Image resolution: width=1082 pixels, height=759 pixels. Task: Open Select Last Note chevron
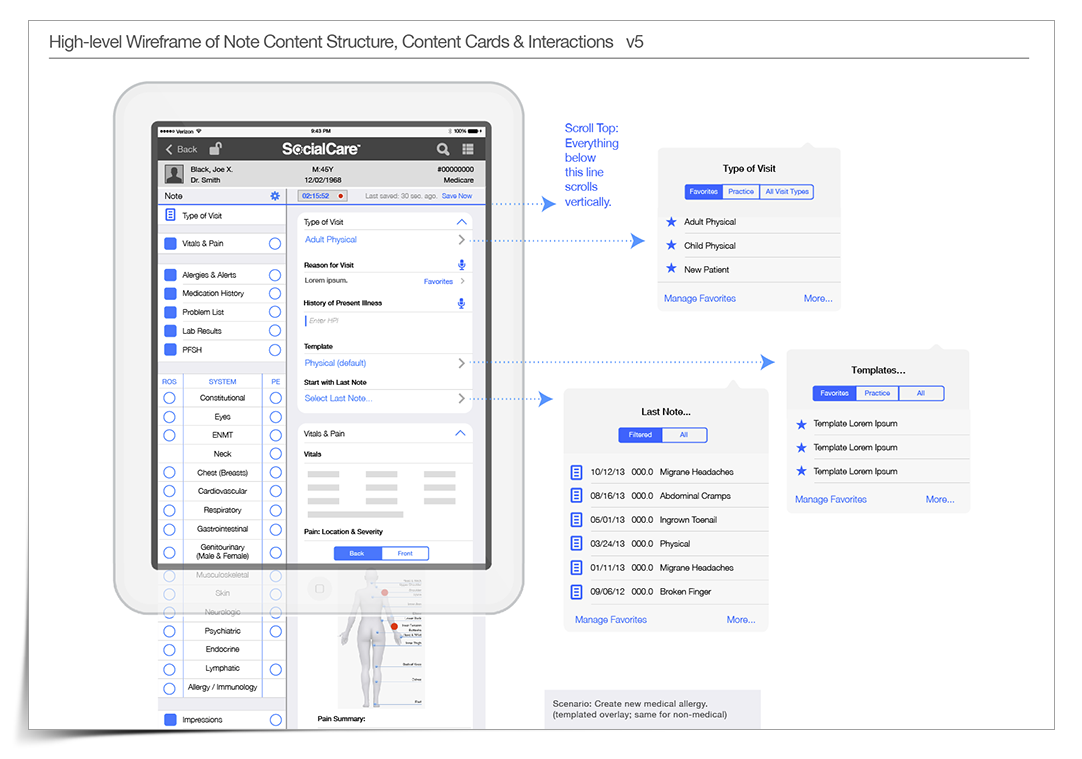pyautogui.click(x=462, y=398)
